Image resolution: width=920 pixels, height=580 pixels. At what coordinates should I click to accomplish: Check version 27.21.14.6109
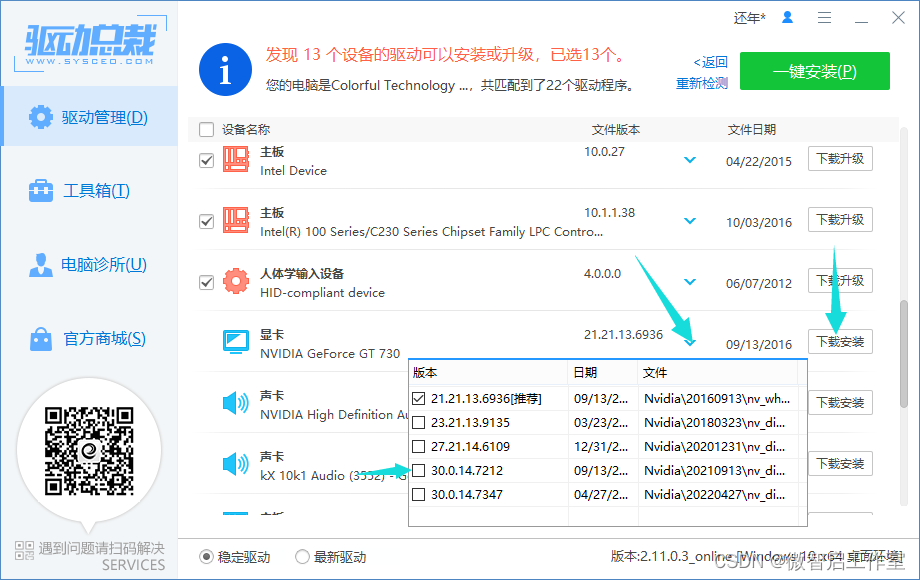(x=418, y=447)
